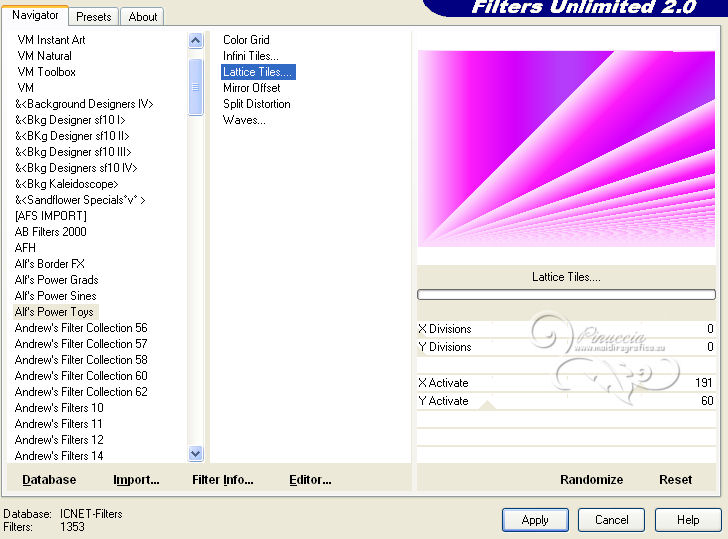Adjust the X Divisions slider
This screenshot has height=539, width=728.
[x=566, y=329]
